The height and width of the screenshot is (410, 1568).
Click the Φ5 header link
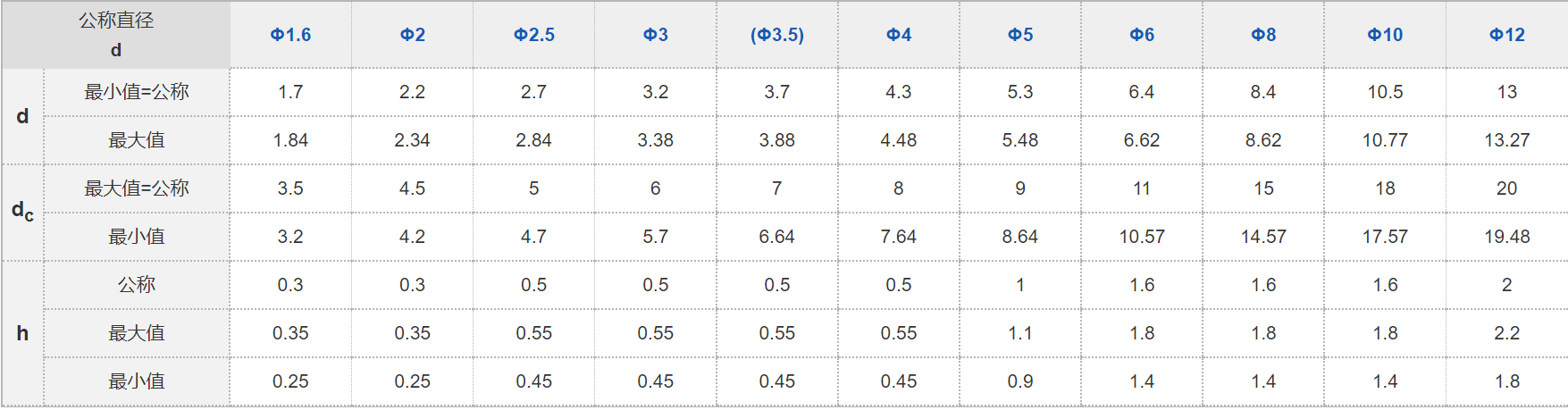pyautogui.click(x=1019, y=35)
